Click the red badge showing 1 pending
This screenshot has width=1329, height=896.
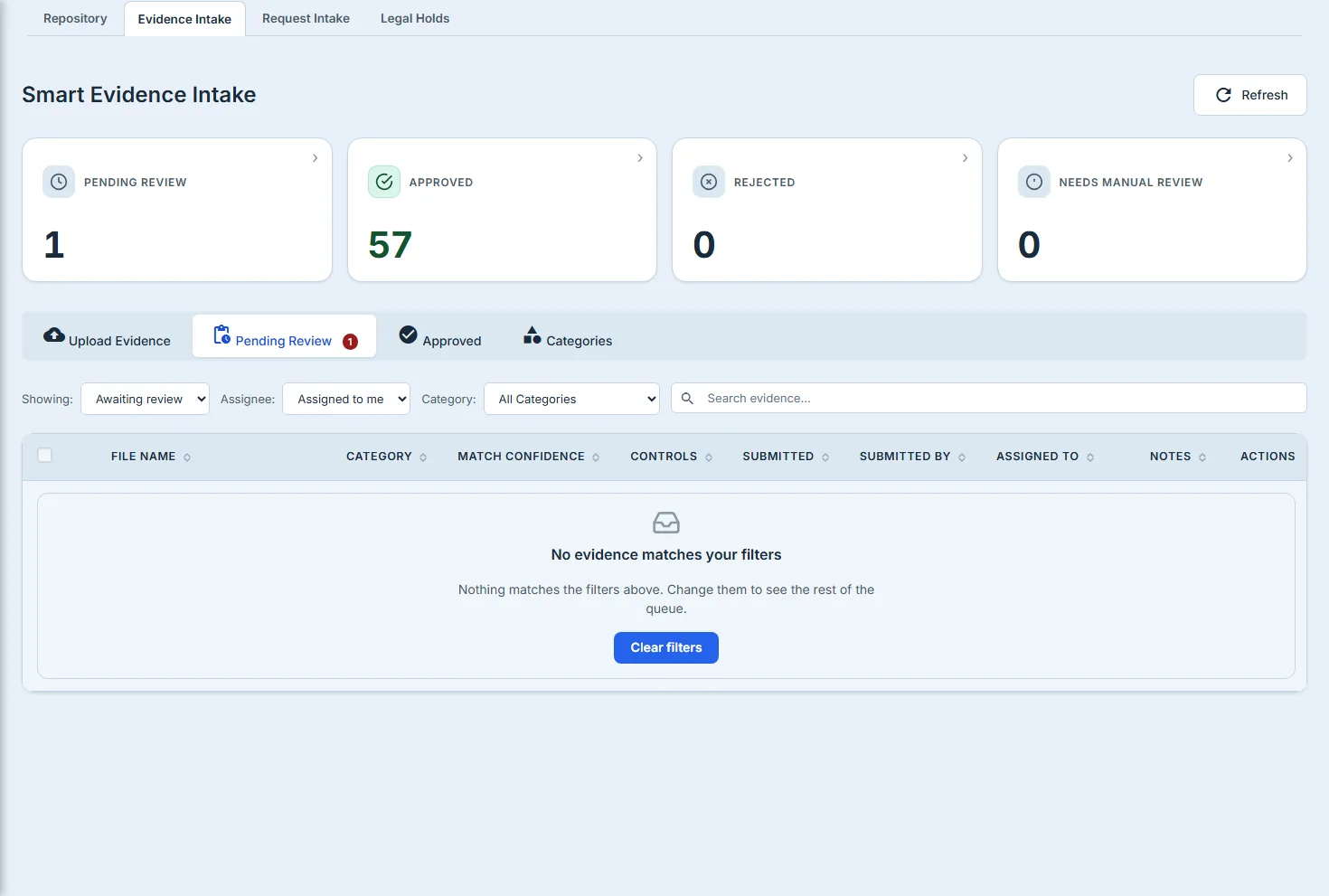(350, 342)
